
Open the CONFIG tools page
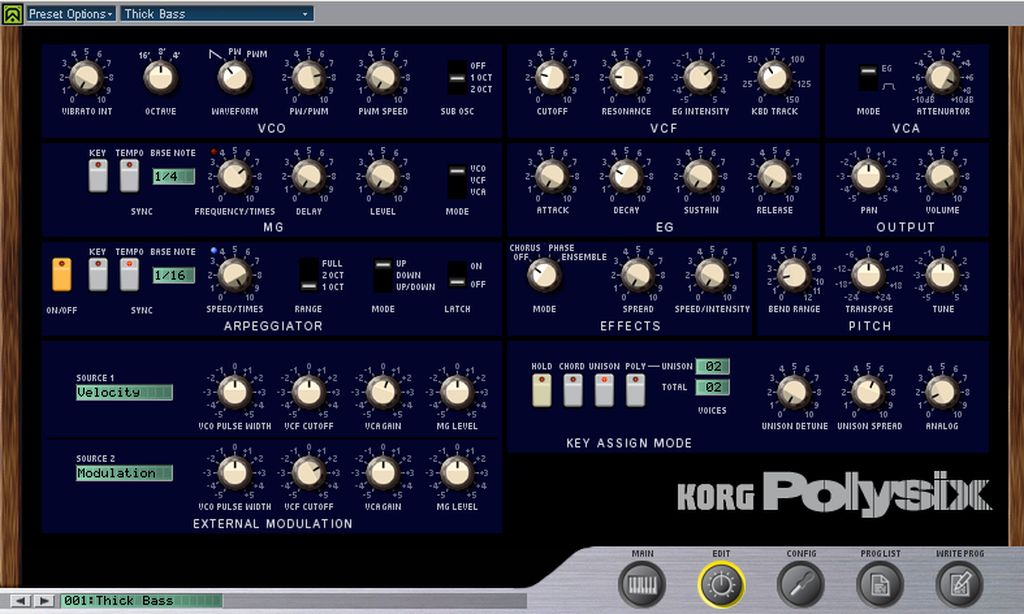801,585
